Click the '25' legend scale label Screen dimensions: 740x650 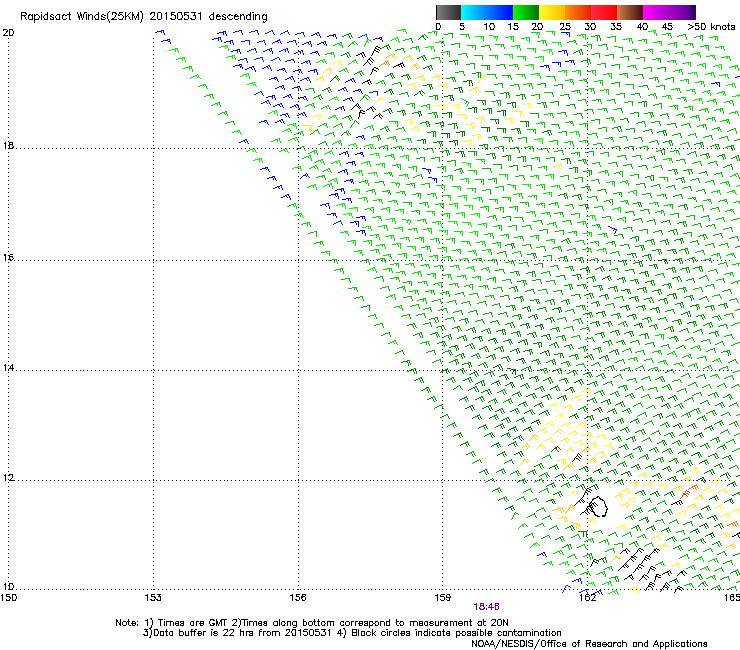(x=565, y=27)
